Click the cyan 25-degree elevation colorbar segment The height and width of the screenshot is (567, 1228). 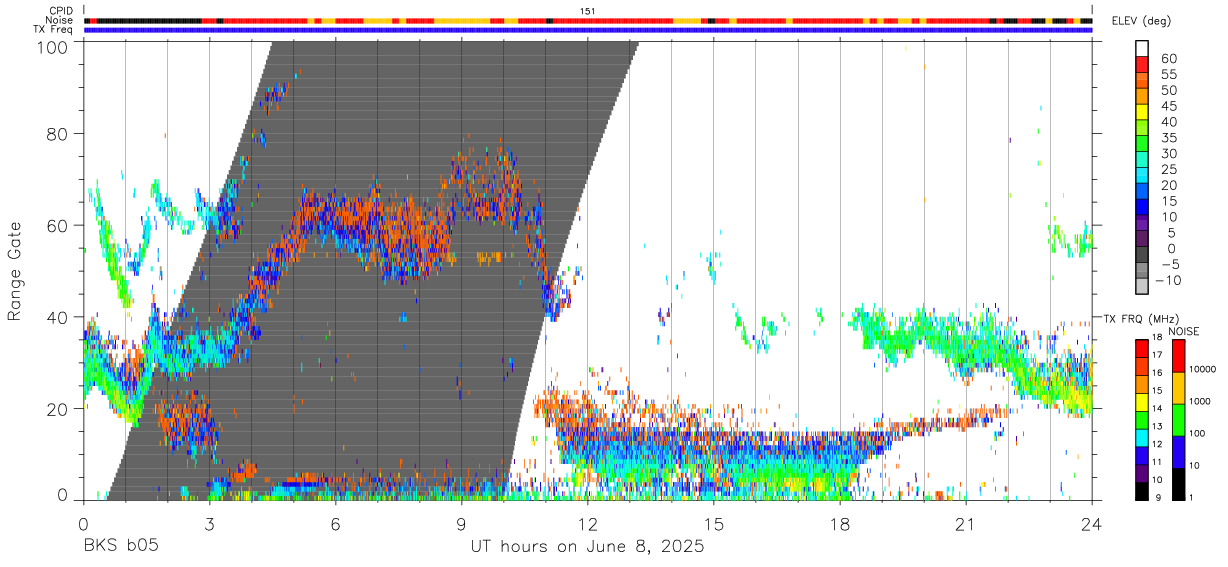pos(1143,176)
